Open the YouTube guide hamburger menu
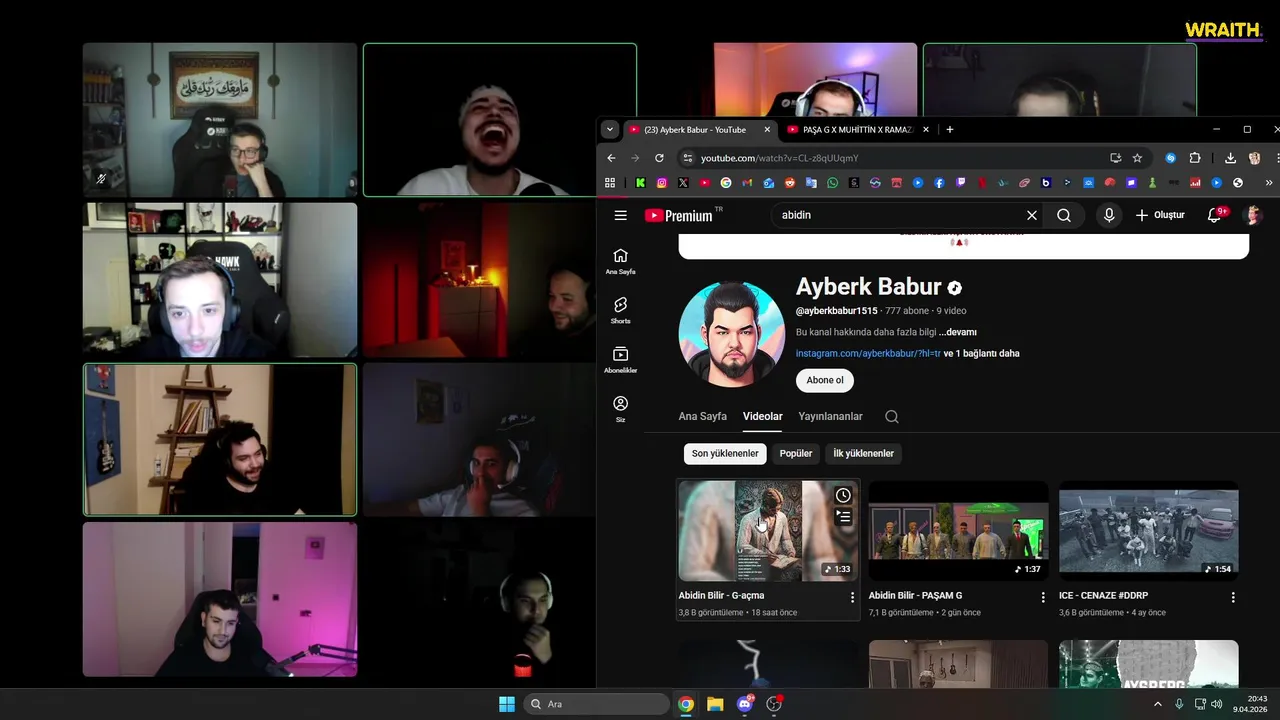This screenshot has width=1280, height=720. [x=620, y=215]
